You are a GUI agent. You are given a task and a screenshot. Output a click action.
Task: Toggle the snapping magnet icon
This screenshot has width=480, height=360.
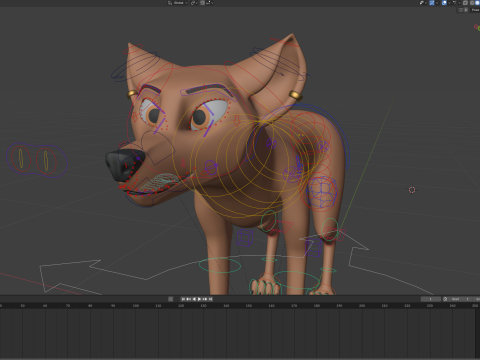click(x=202, y=3)
